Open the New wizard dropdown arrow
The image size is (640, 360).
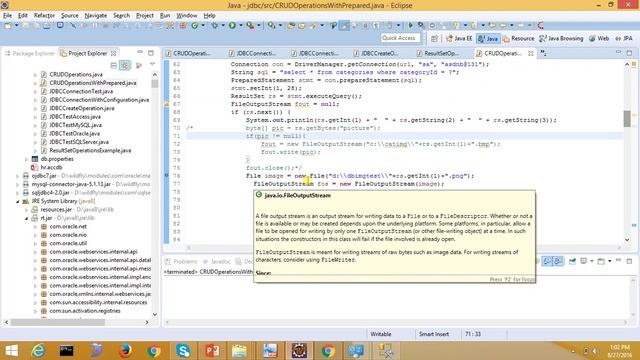tap(16, 26)
